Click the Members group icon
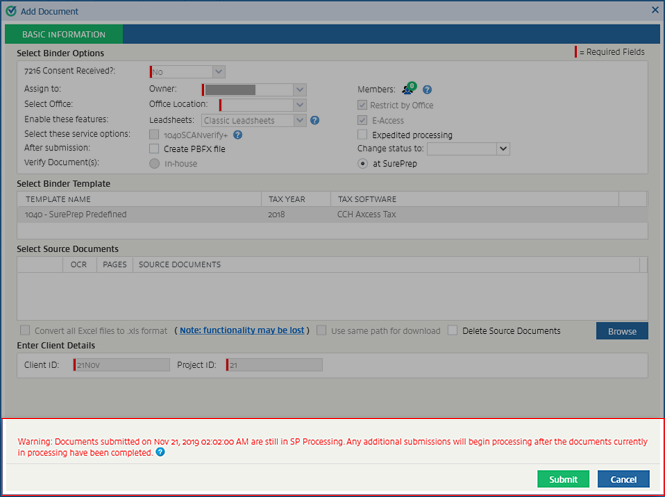 (x=409, y=89)
